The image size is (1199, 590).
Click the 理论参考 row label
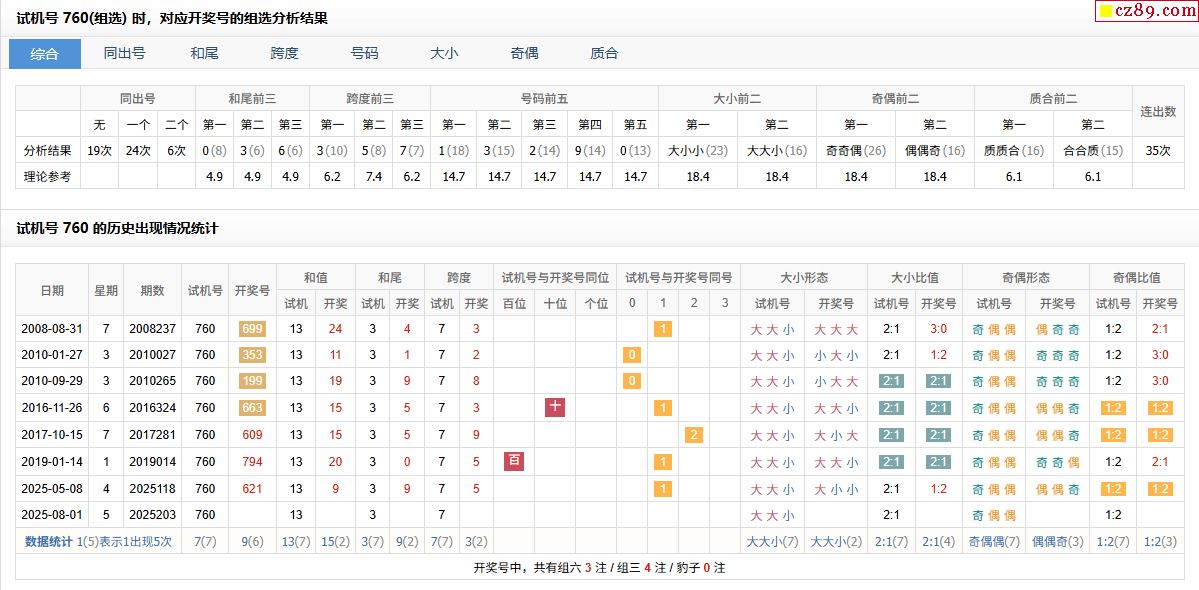[x=47, y=177]
